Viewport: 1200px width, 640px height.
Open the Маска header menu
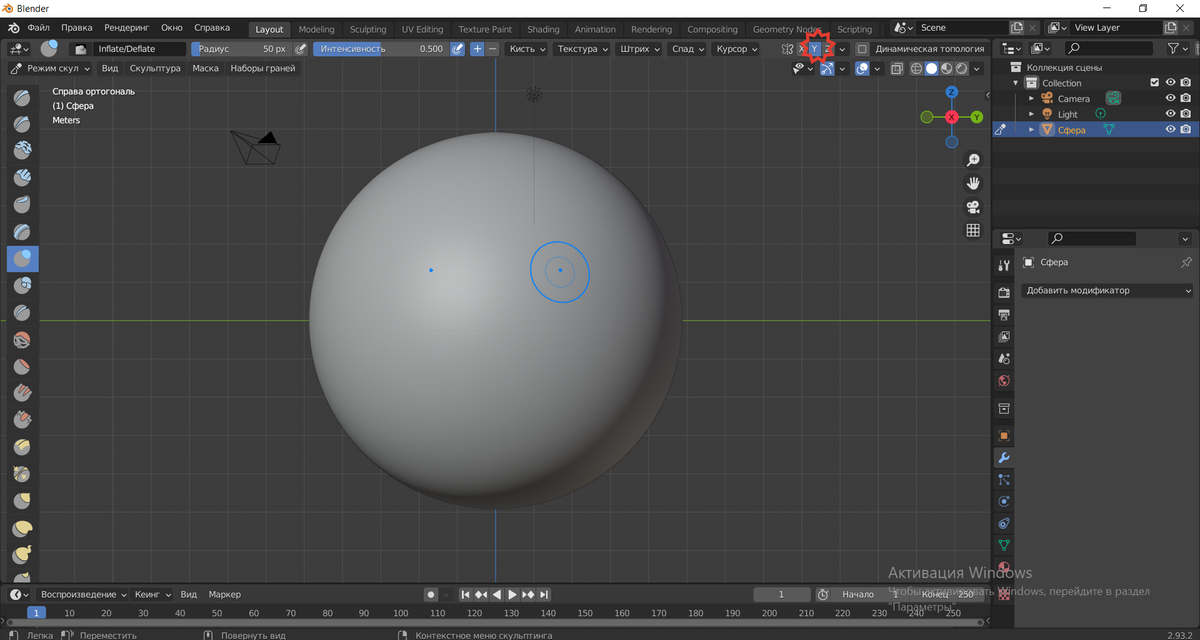pyautogui.click(x=206, y=69)
